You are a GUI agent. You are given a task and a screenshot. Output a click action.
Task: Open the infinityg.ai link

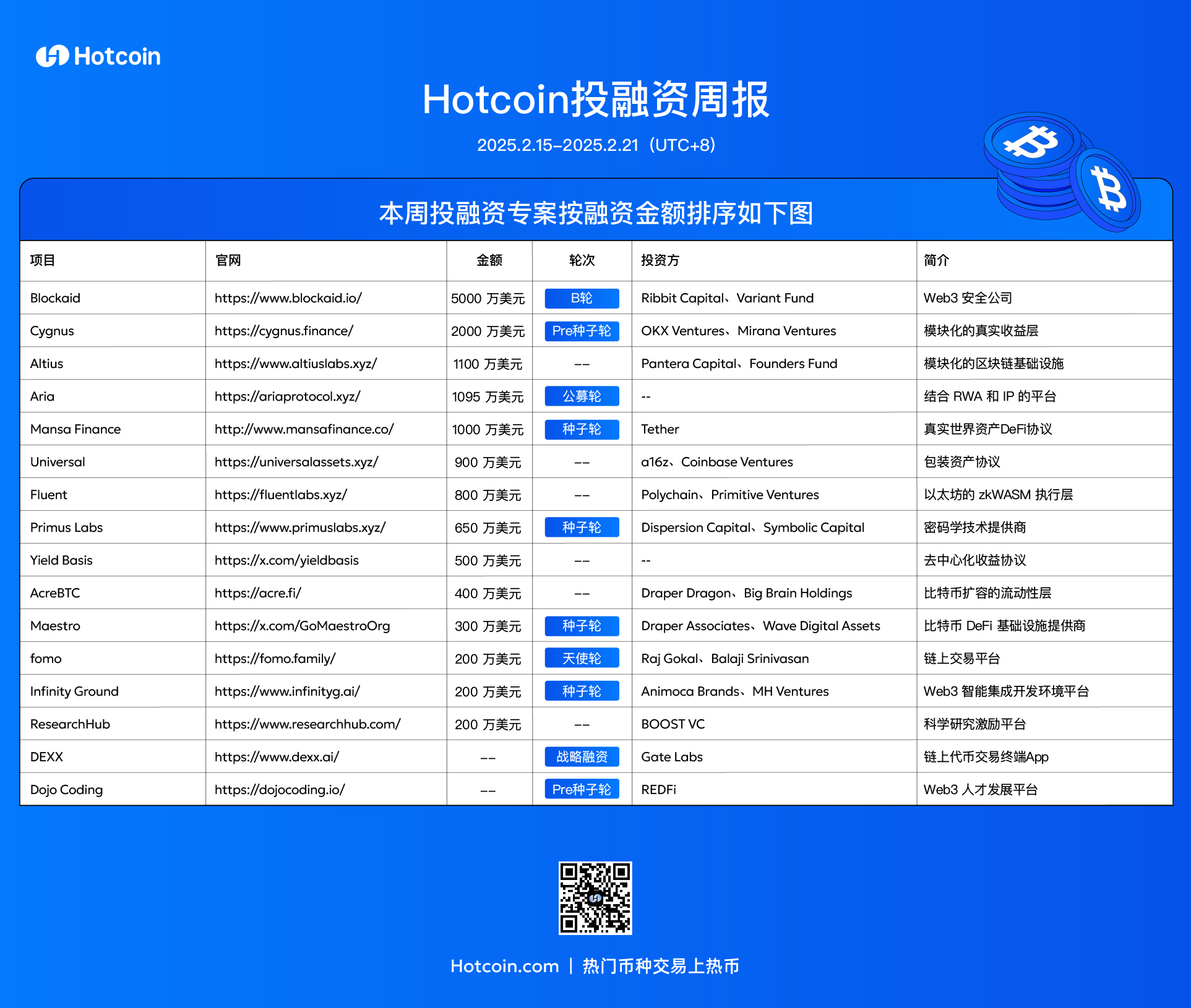(x=287, y=691)
